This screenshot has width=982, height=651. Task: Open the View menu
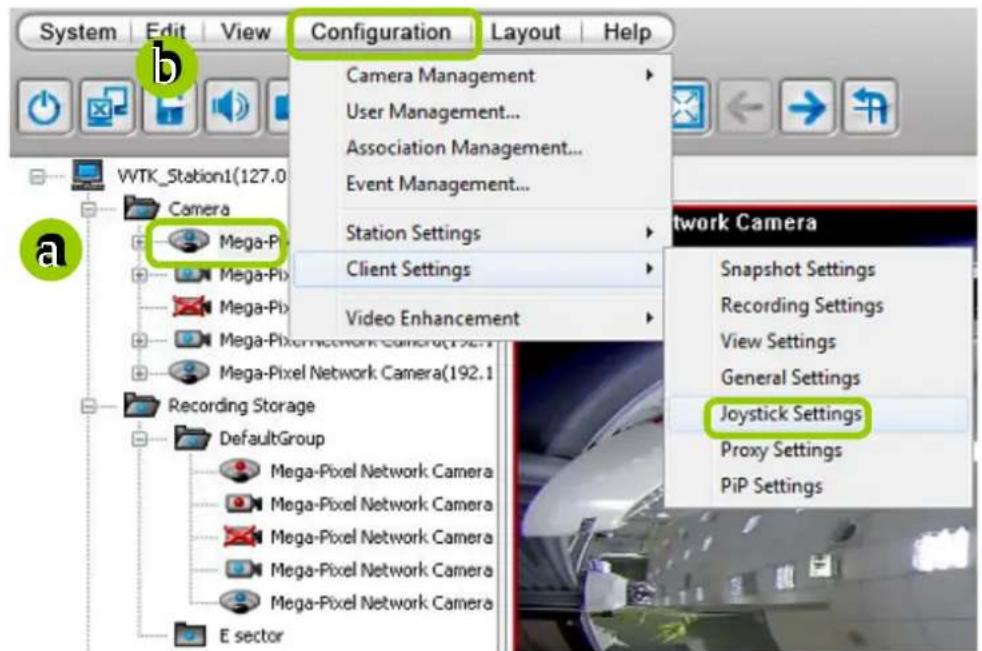click(x=245, y=31)
